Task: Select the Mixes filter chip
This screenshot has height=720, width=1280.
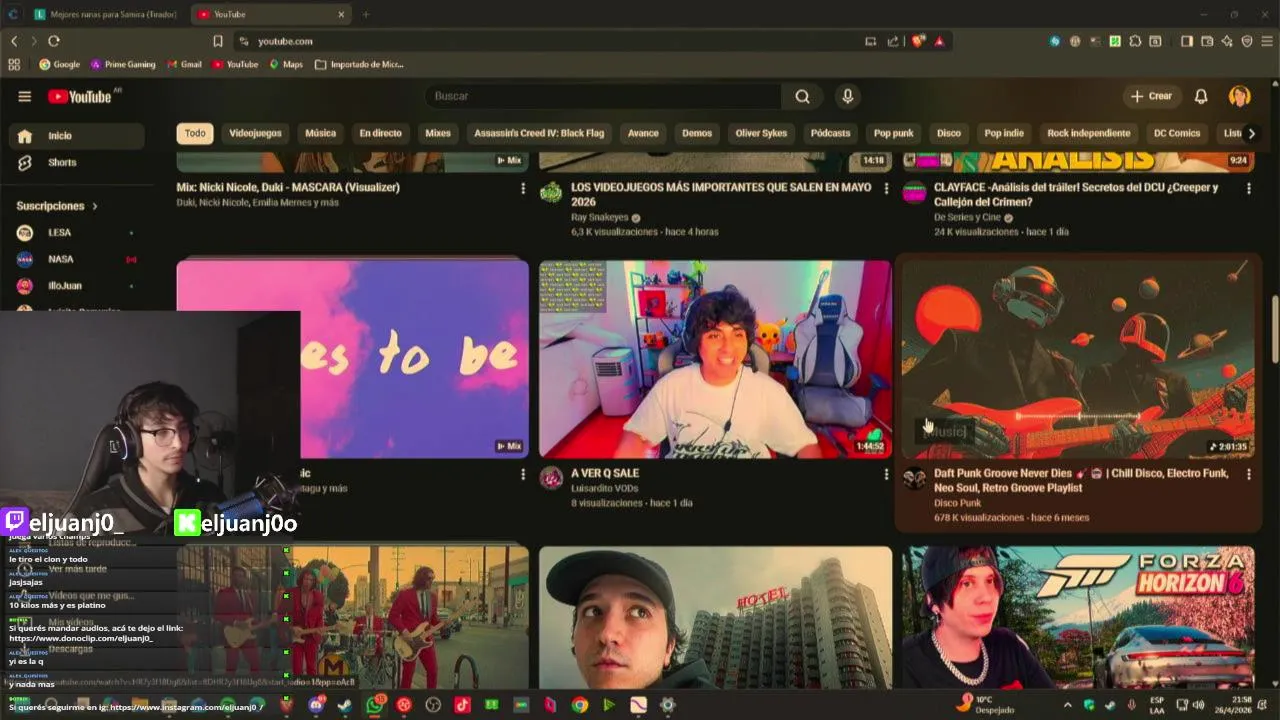Action: [438, 133]
